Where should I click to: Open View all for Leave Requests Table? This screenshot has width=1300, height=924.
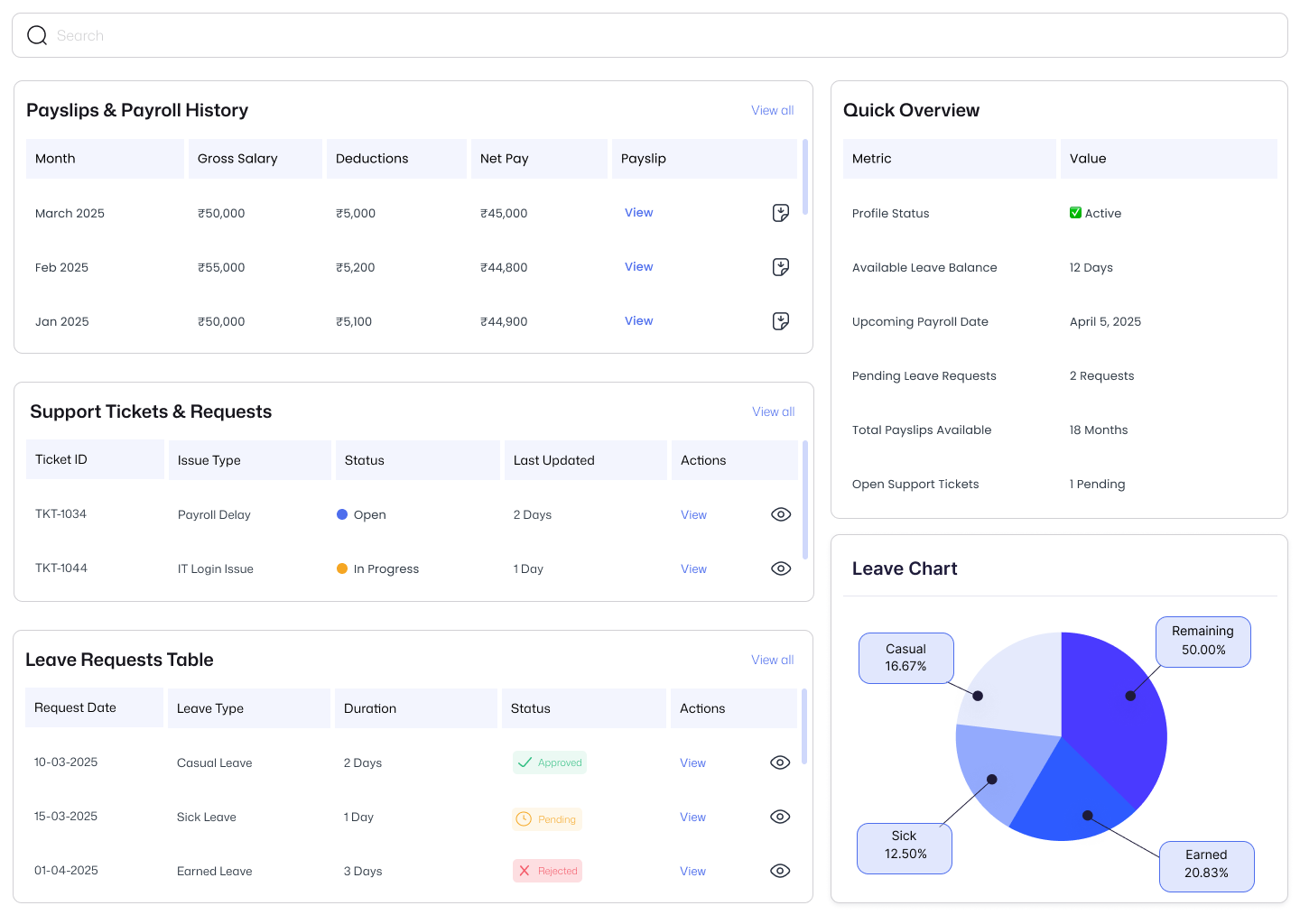[772, 660]
